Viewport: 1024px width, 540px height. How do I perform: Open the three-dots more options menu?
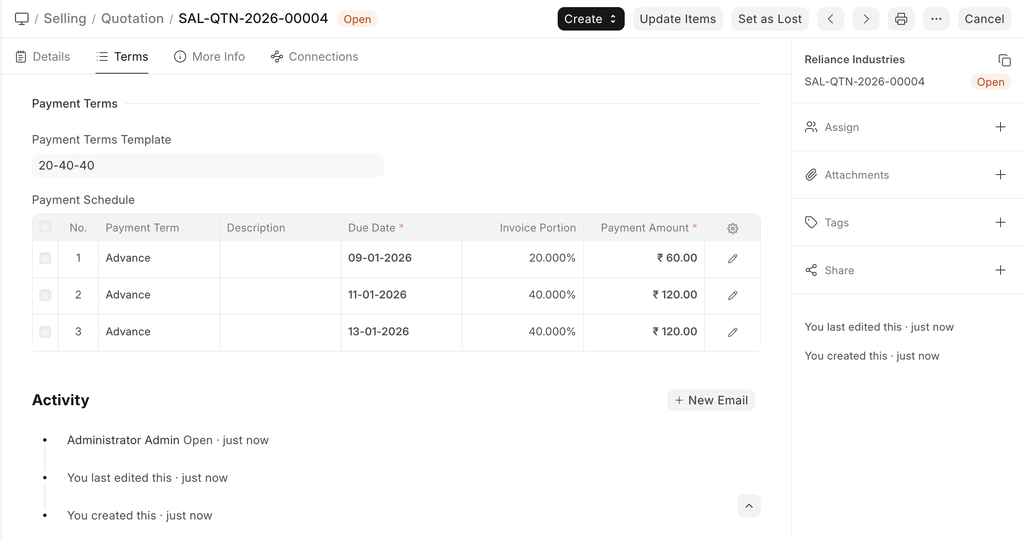click(936, 19)
